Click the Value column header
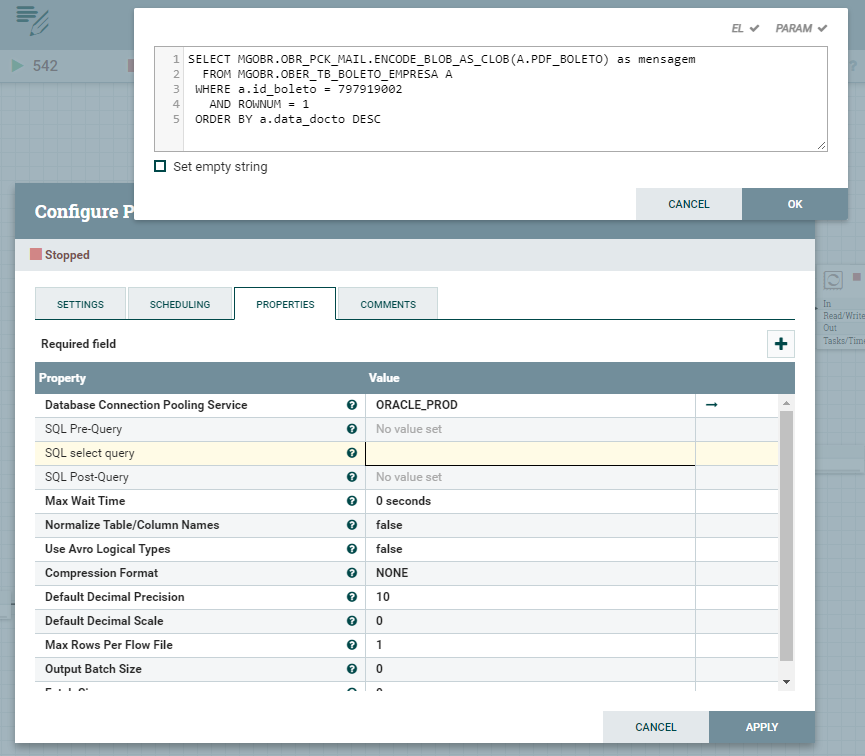Screen dimensions: 865x756 (x=384, y=378)
